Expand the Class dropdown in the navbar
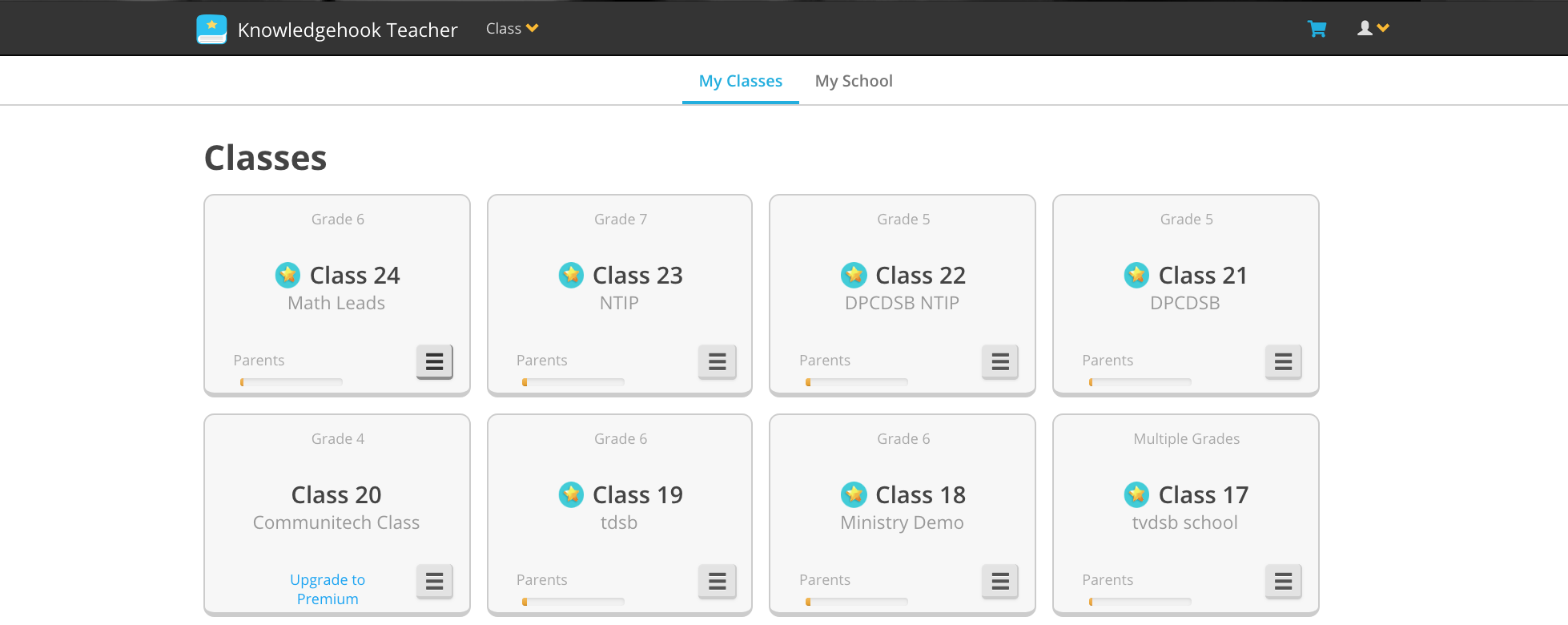The width and height of the screenshot is (1568, 625). 512,29
